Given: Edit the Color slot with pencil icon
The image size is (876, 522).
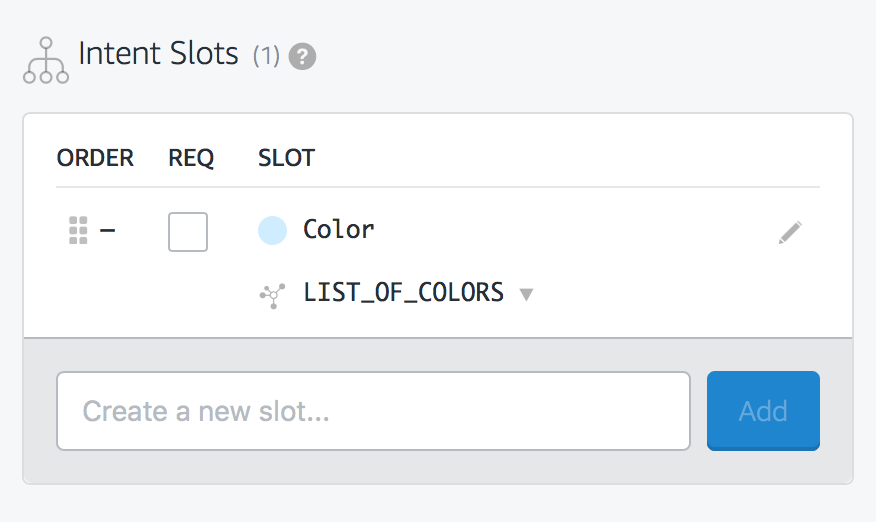Looking at the screenshot, I should coord(790,233).
